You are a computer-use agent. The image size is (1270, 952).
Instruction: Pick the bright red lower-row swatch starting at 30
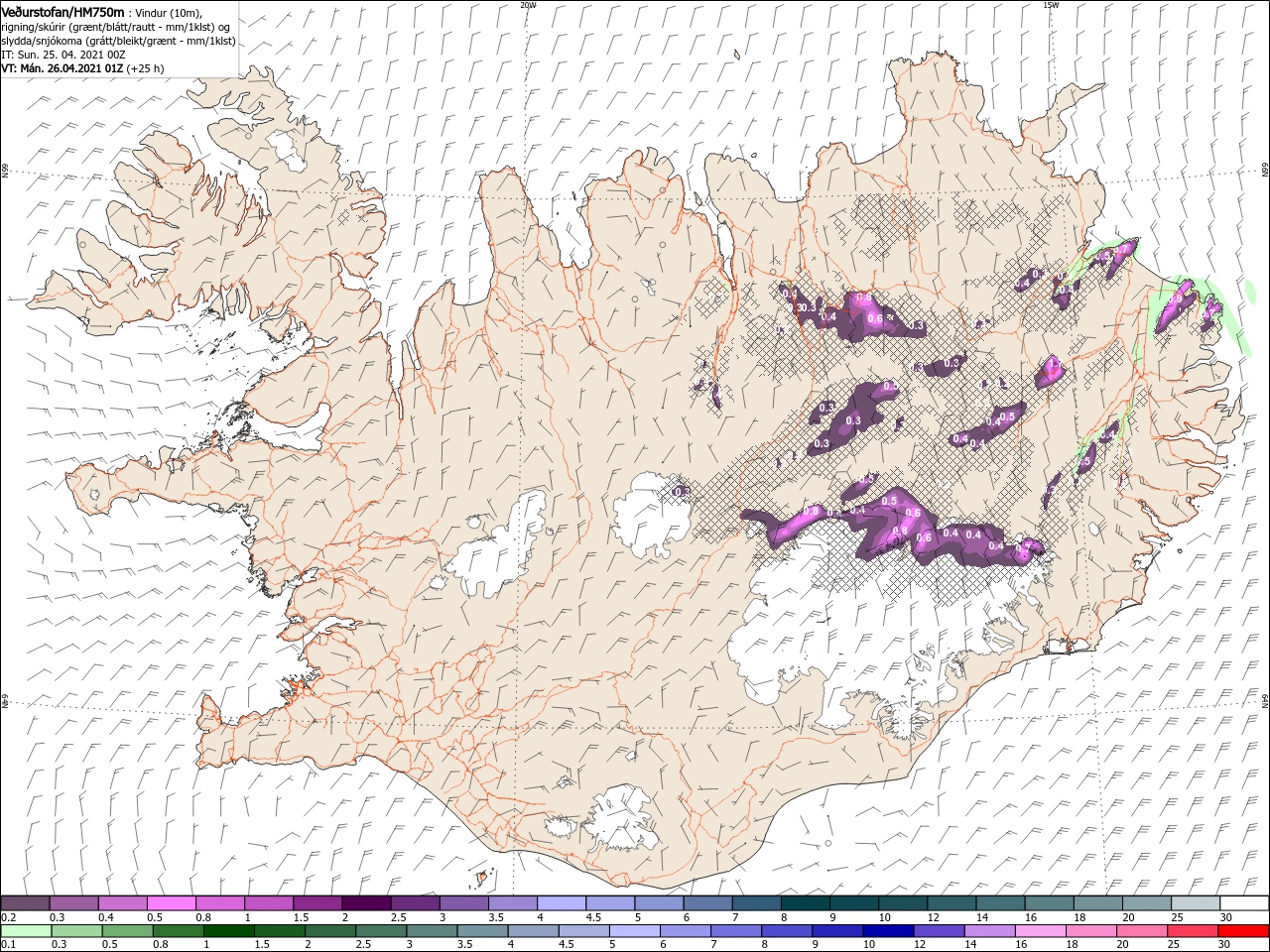pos(1242,931)
